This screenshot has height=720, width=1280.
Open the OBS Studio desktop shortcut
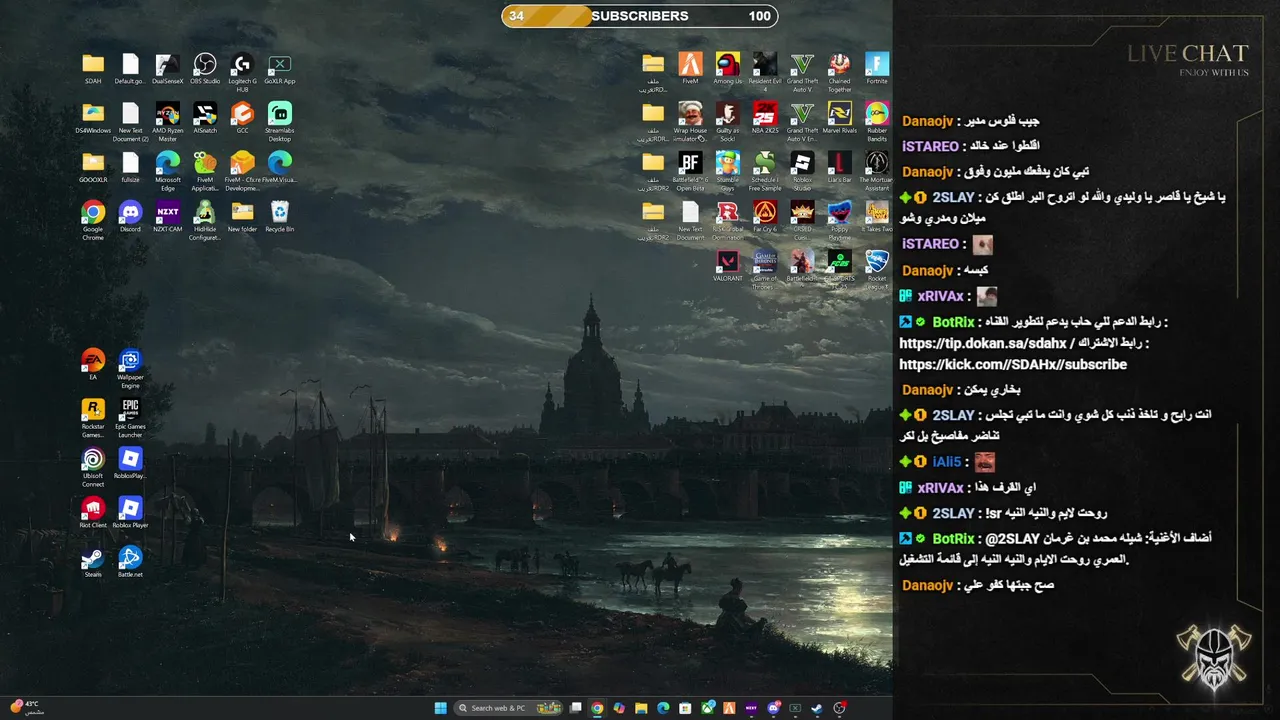coord(205,69)
